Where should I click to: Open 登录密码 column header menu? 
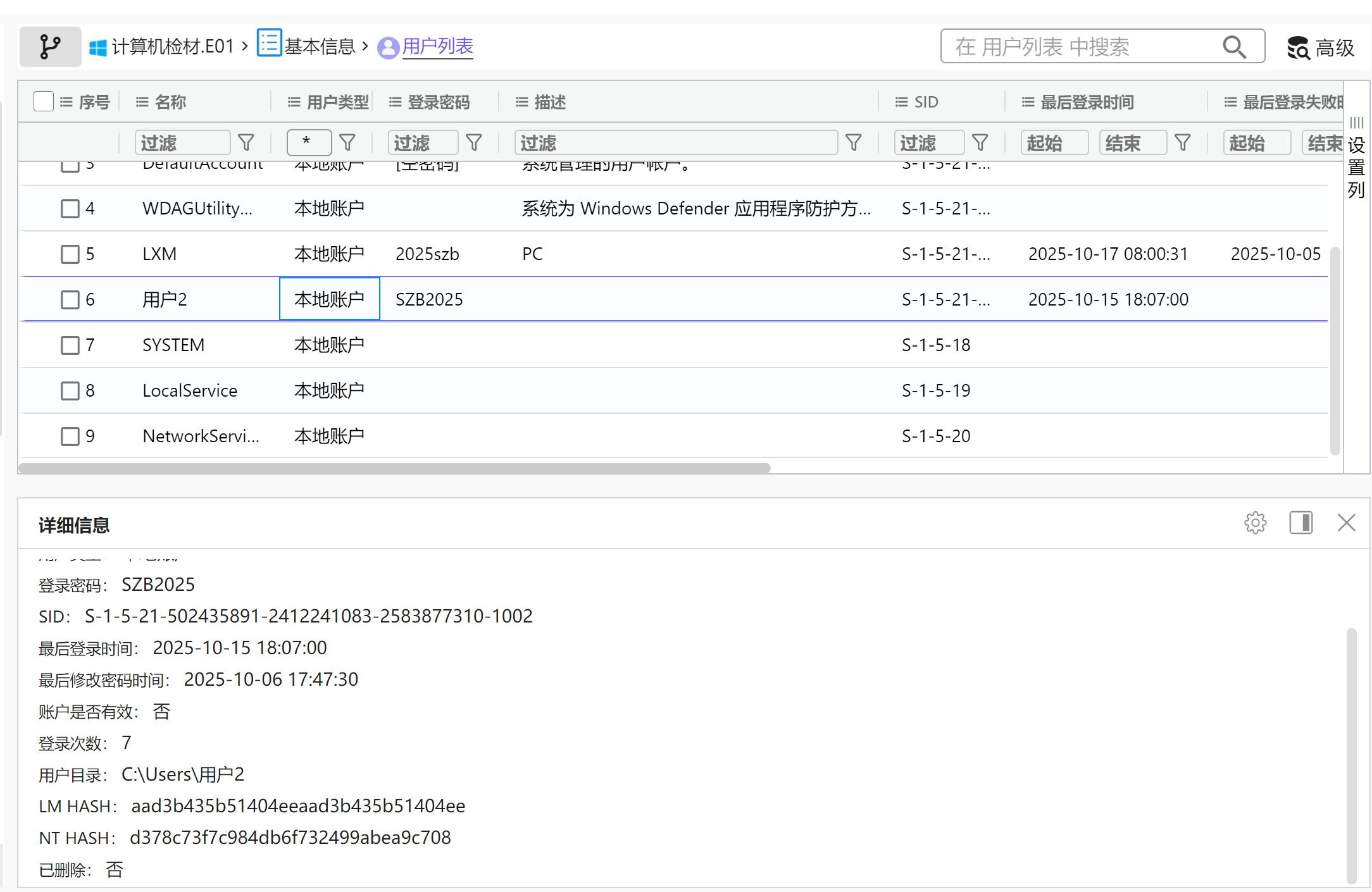(x=395, y=102)
